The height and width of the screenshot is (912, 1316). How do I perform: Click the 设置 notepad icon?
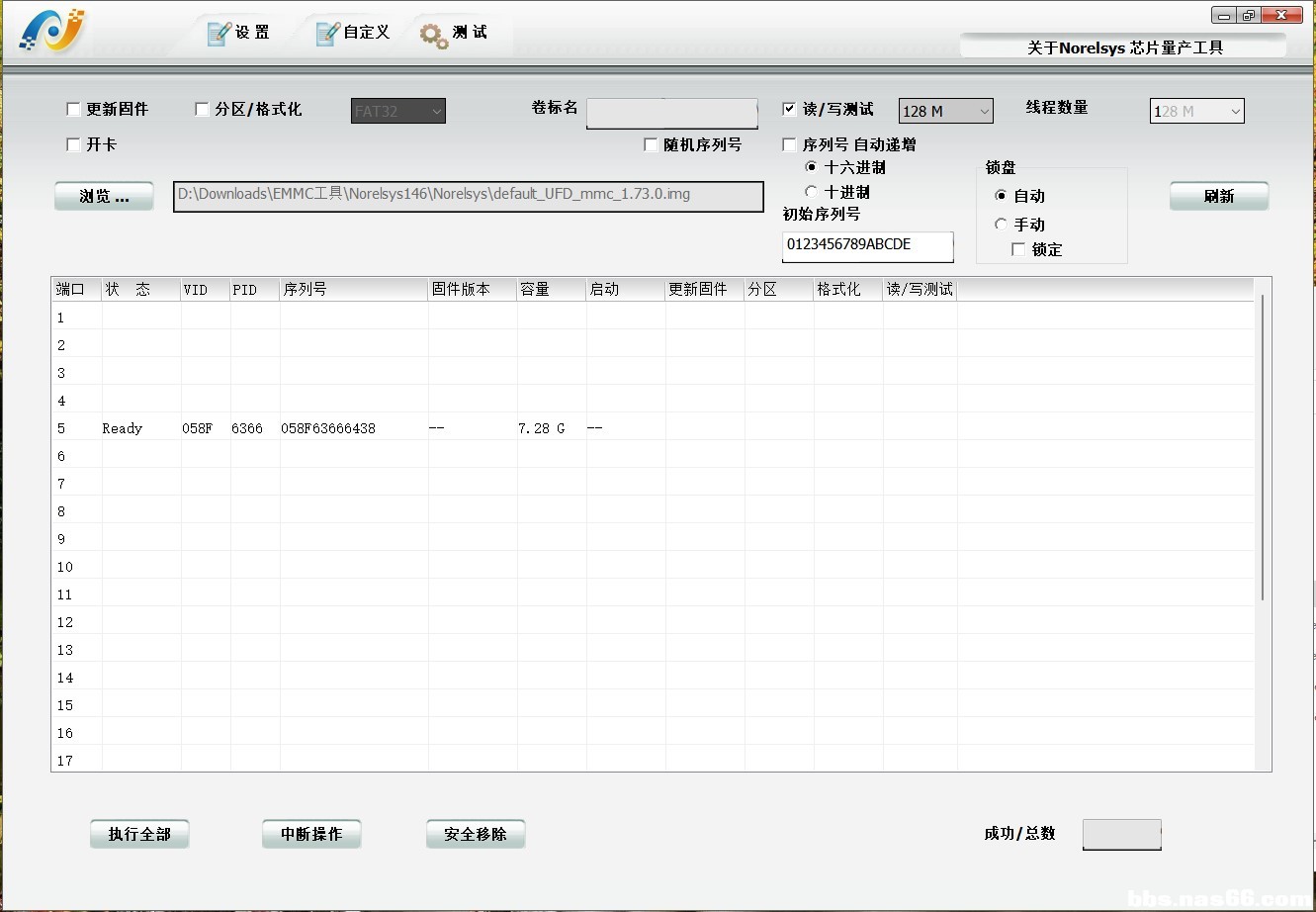tap(219, 34)
